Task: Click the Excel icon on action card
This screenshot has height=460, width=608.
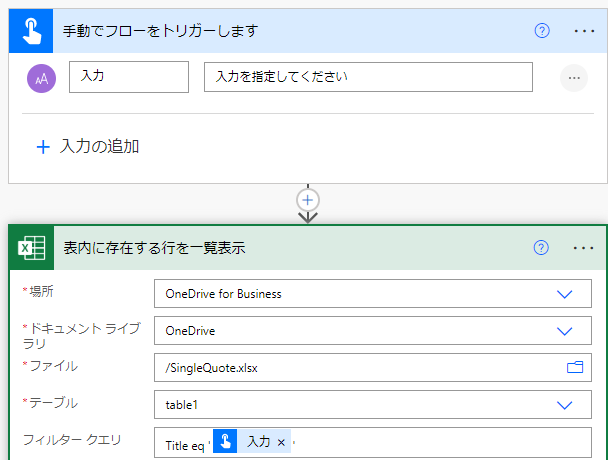Action: point(31,247)
